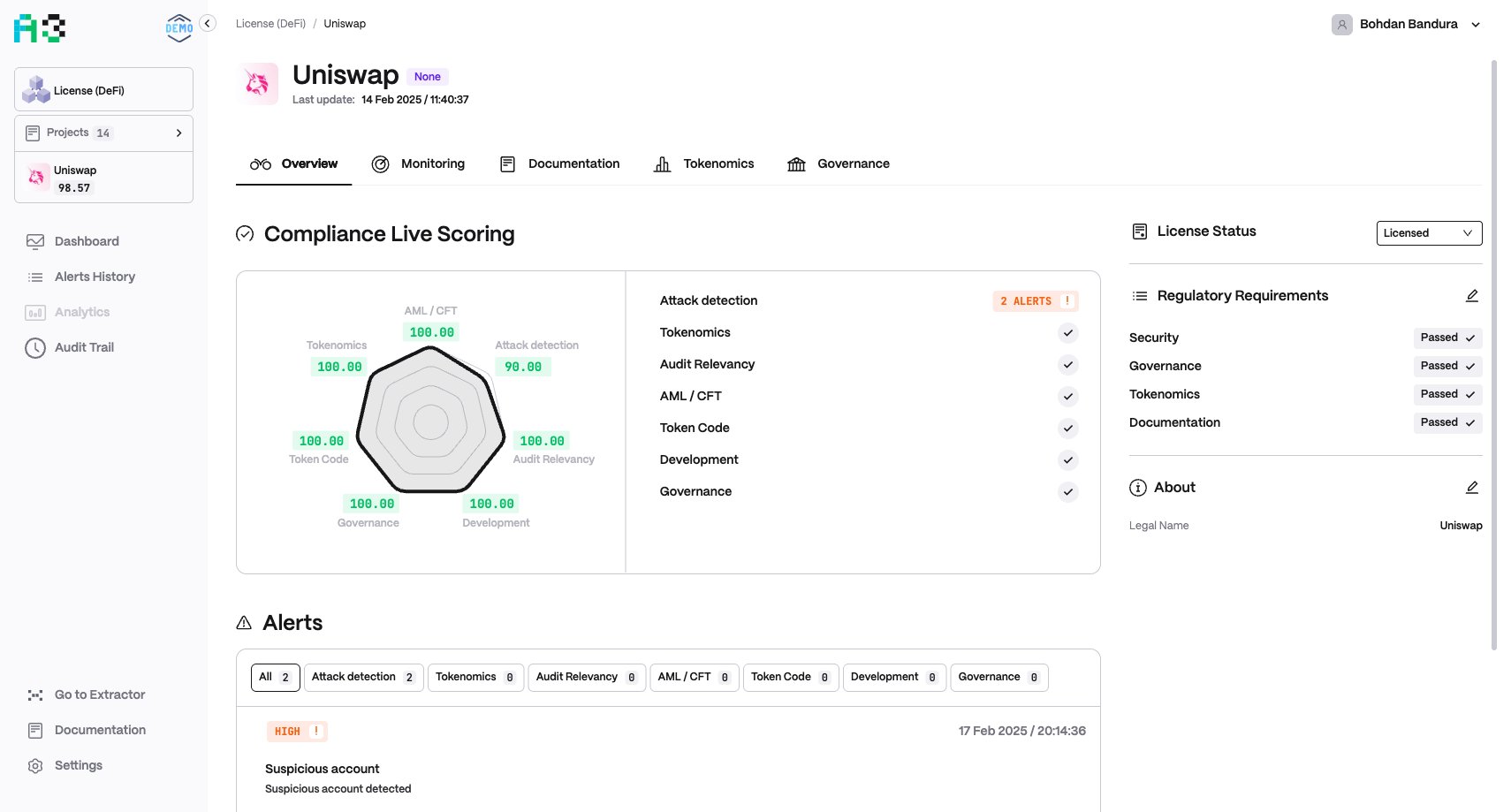Filter alerts by Attack detection

tap(363, 678)
